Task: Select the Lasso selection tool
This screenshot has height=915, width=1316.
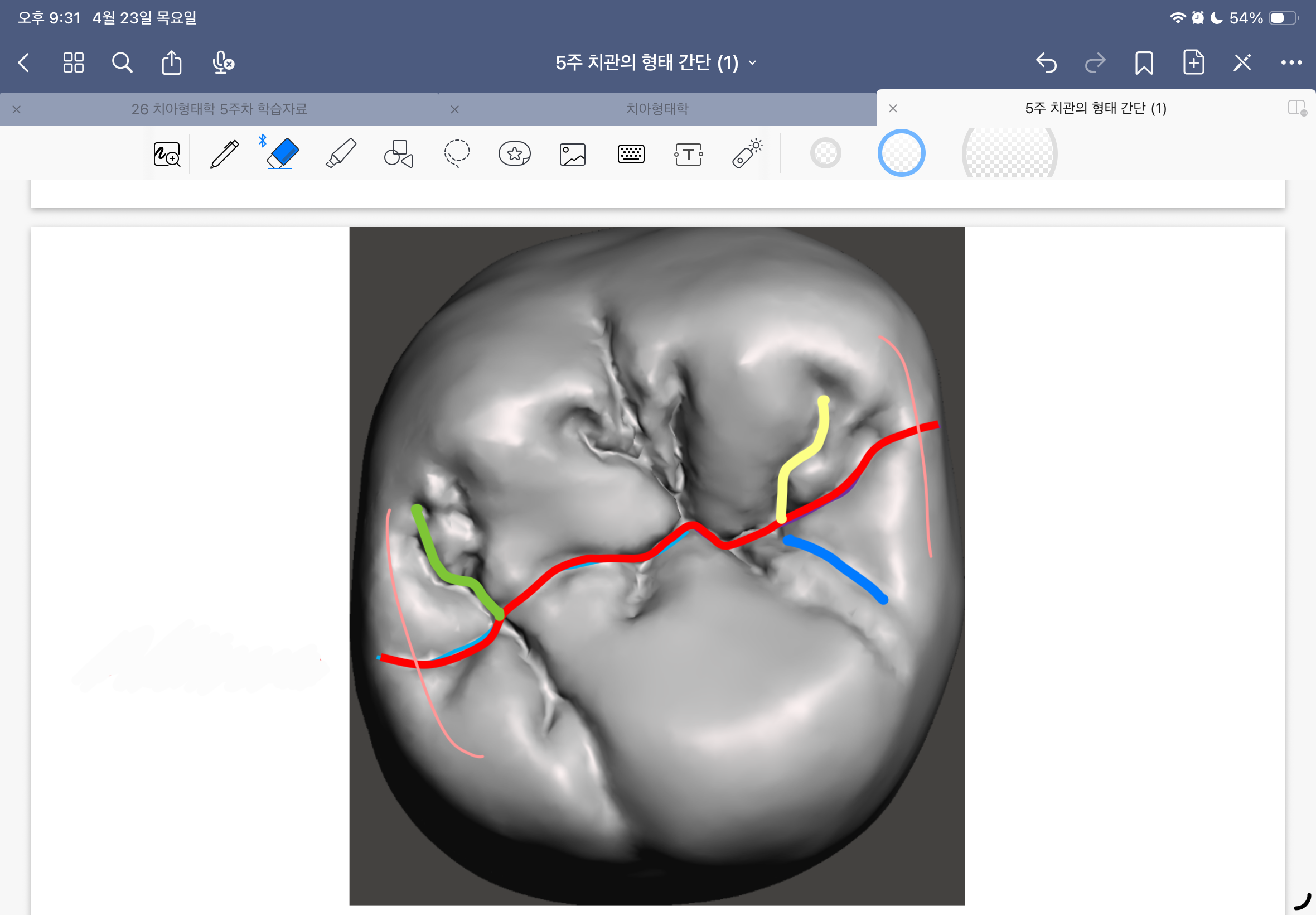Action: tap(457, 154)
